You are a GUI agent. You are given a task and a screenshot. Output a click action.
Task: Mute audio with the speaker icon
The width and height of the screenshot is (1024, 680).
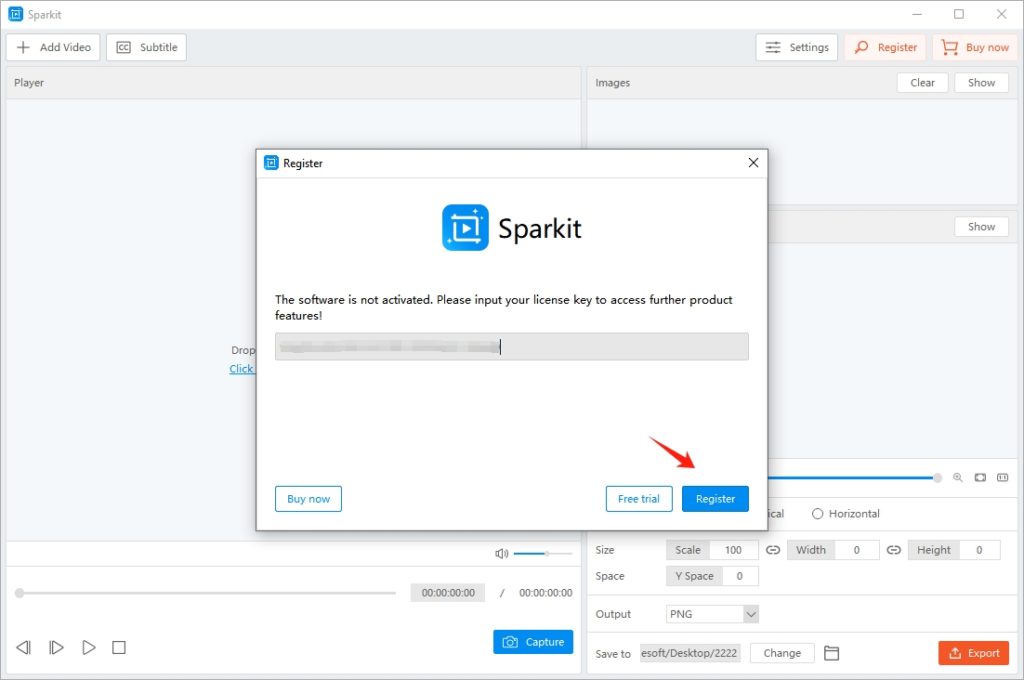point(501,553)
